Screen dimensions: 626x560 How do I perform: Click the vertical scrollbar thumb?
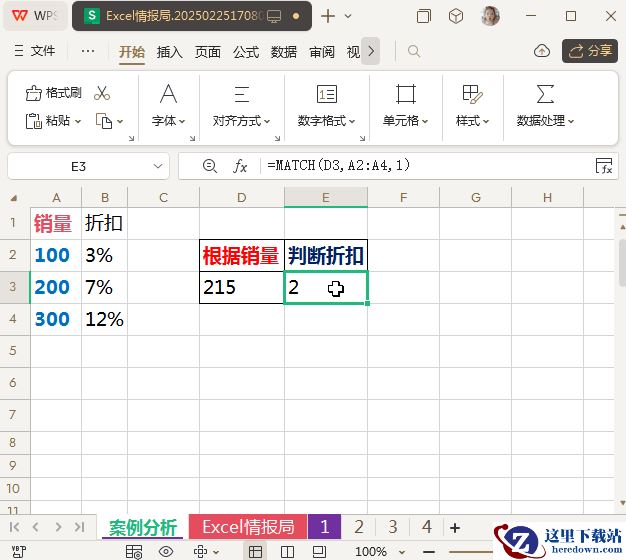click(x=622, y=262)
